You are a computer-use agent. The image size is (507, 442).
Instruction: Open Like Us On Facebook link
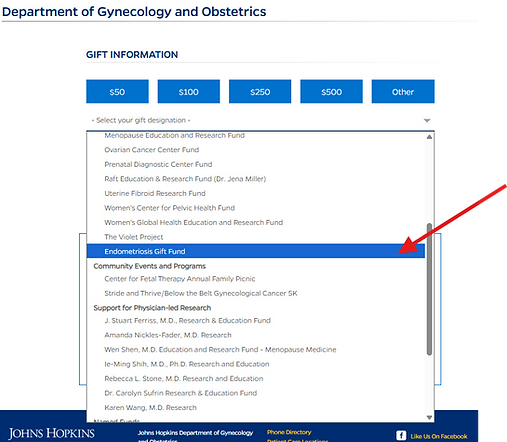point(439,436)
